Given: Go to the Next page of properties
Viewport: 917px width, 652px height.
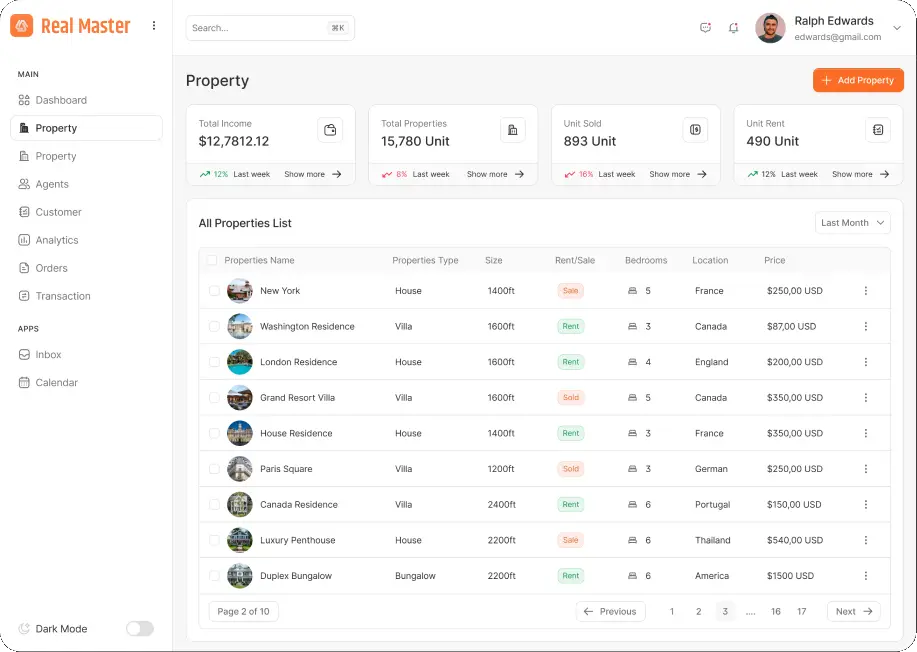Looking at the screenshot, I should point(853,611).
